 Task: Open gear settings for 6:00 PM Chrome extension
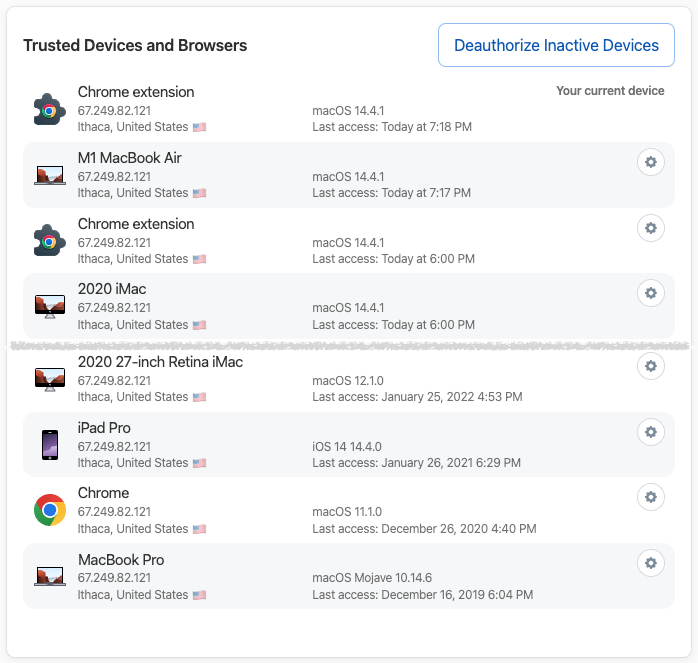(x=650, y=228)
